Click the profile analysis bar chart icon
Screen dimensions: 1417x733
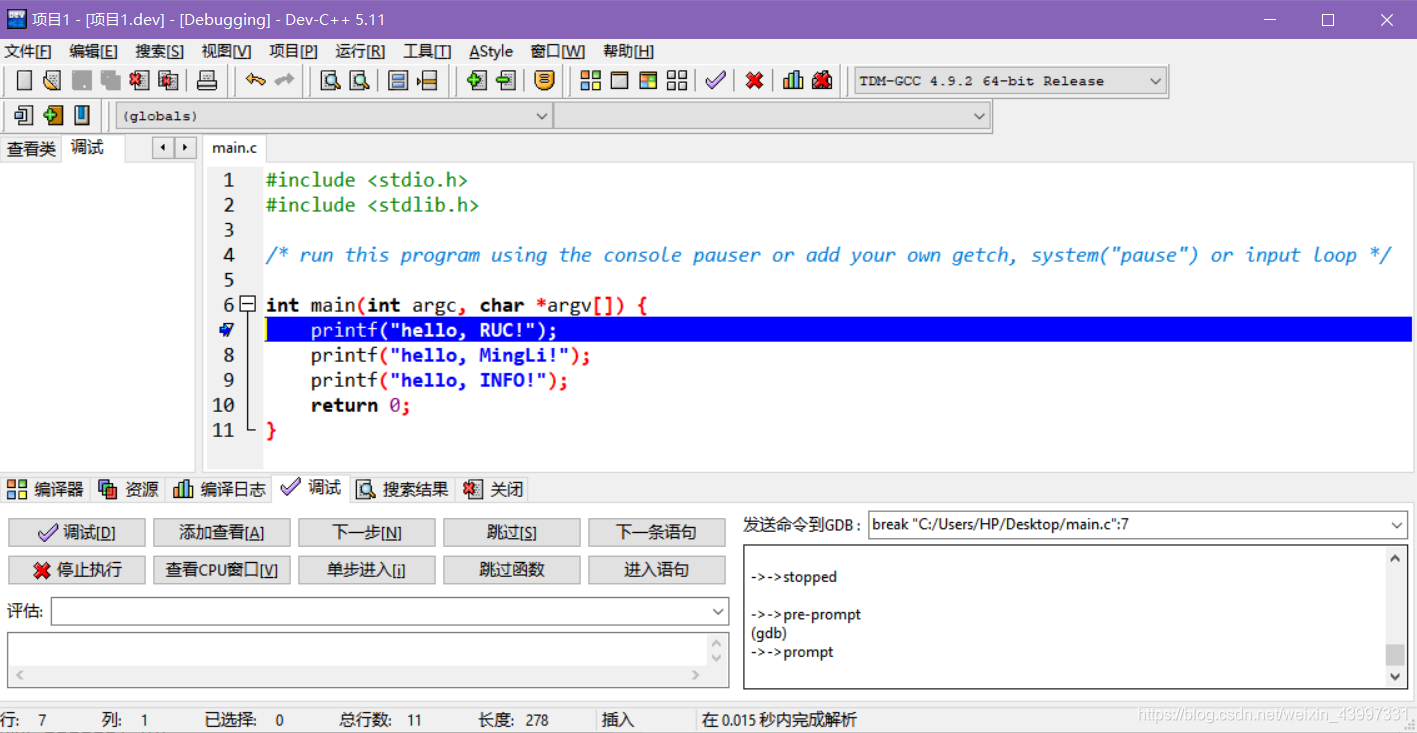(x=793, y=81)
